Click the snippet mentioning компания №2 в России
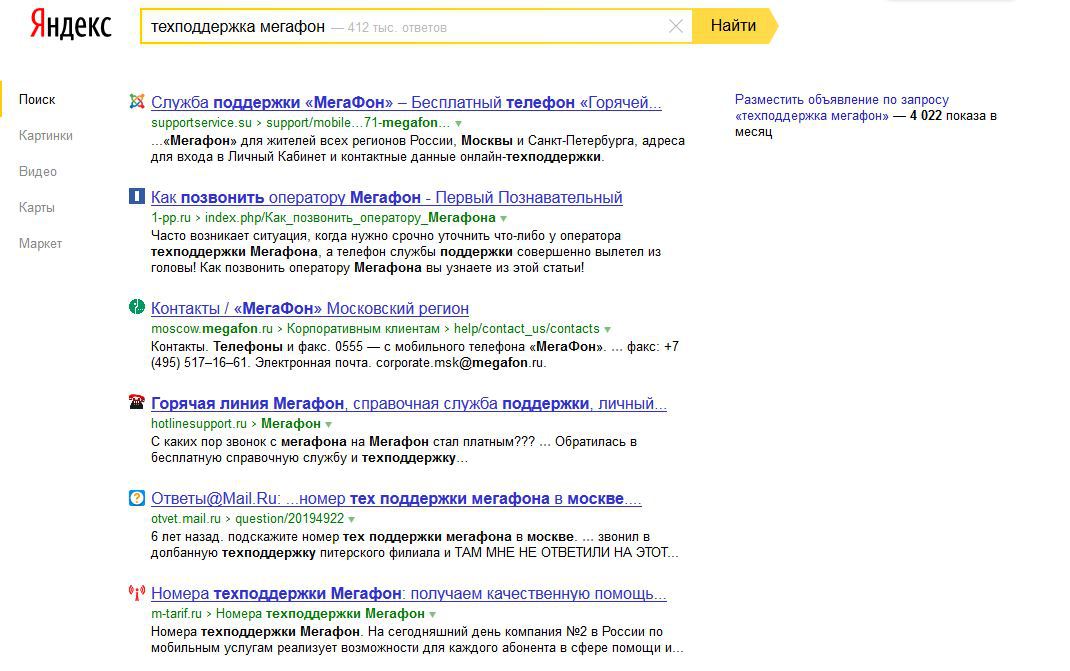Screen dimensions: 1070x671 (417, 640)
